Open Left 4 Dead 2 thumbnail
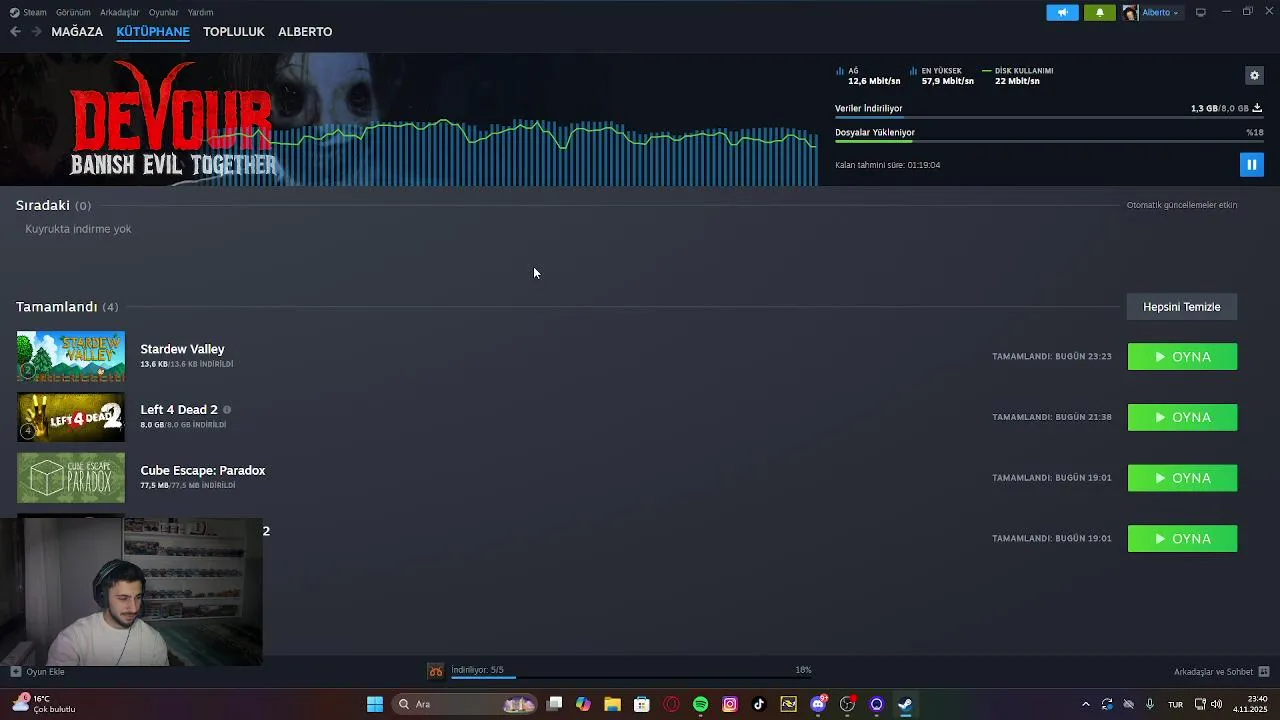1280x720 pixels. 71,417
